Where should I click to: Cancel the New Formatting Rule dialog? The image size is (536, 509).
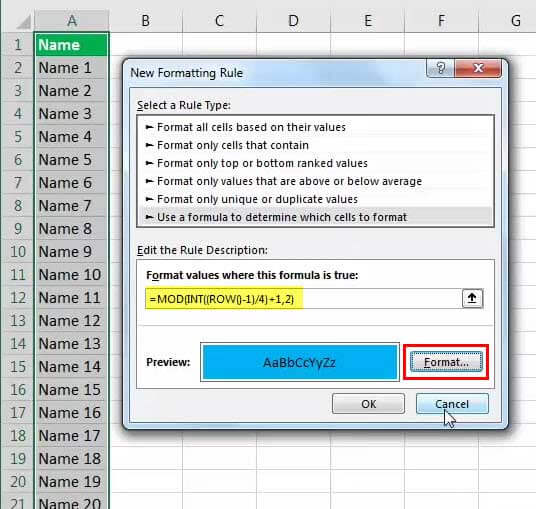(x=452, y=404)
